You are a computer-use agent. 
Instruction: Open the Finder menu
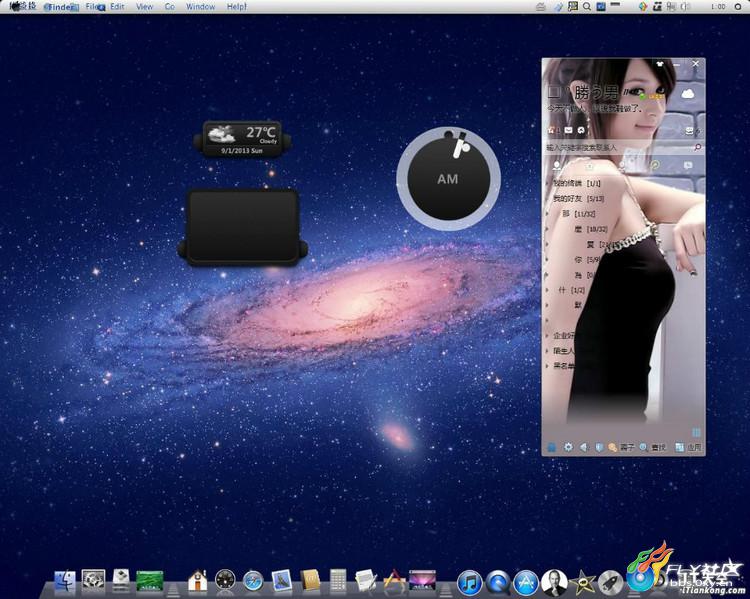click(60, 7)
